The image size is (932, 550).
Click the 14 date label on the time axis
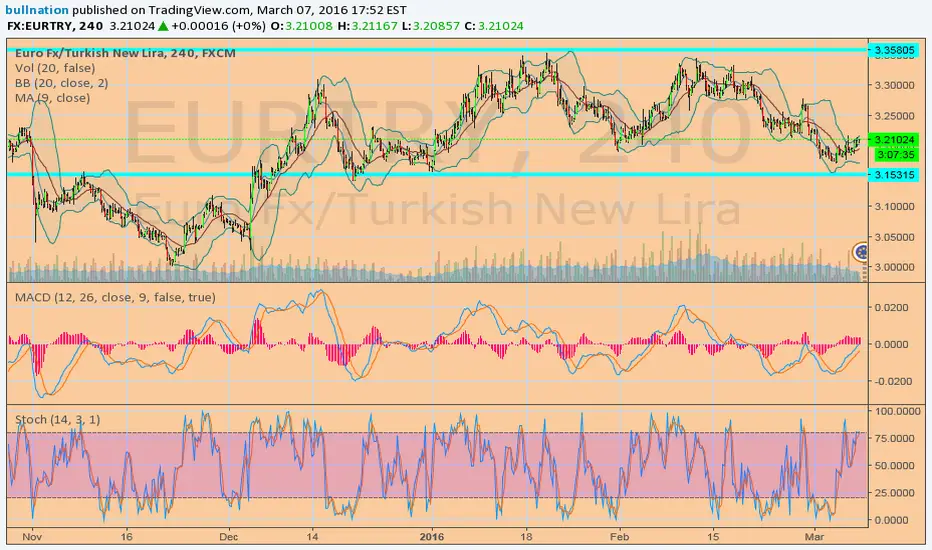click(313, 537)
